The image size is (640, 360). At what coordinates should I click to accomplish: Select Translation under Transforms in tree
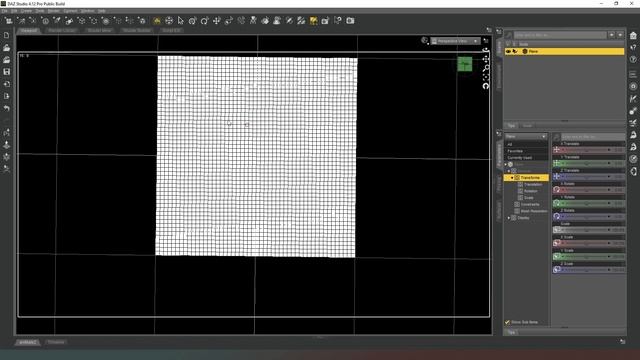point(533,184)
